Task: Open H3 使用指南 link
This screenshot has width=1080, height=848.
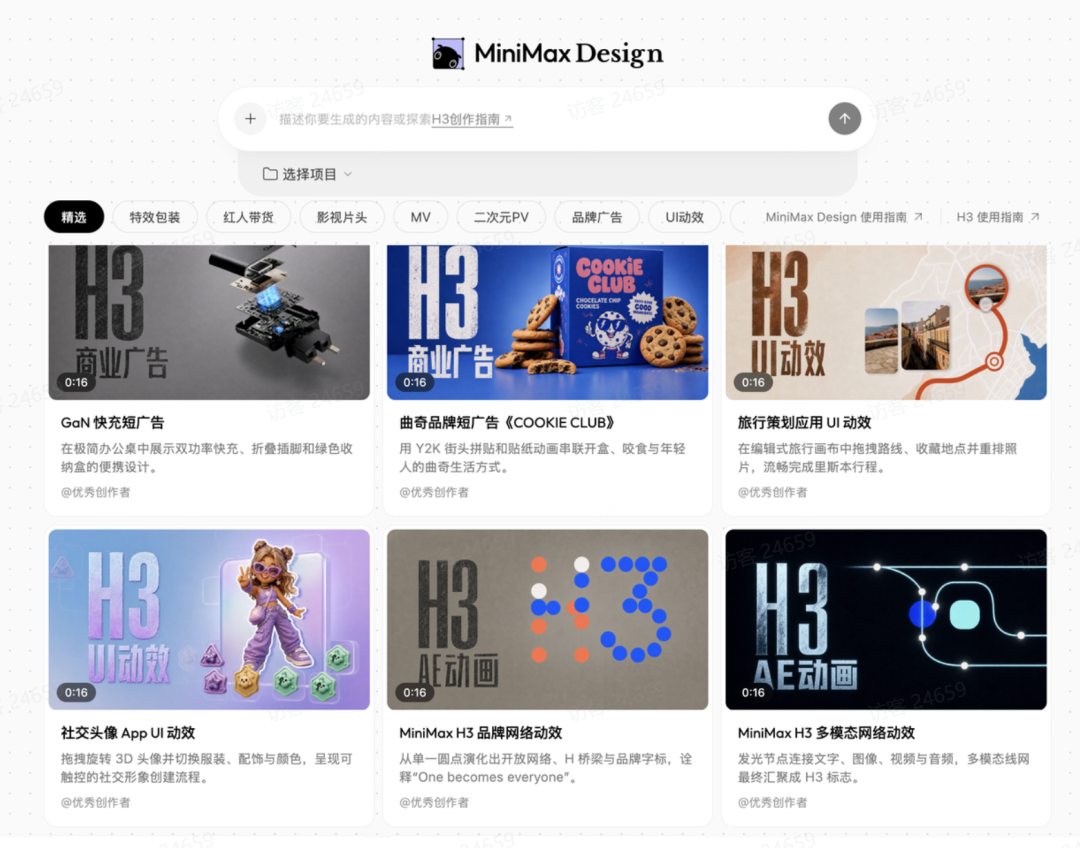Action: click(997, 217)
